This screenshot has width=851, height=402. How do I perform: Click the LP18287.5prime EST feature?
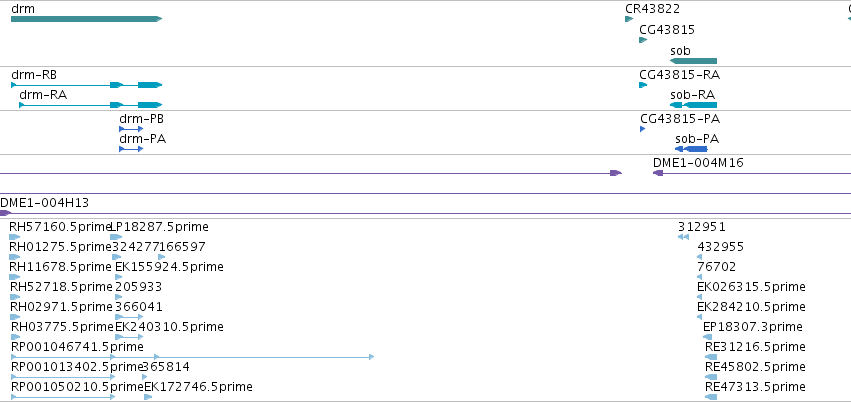[x=115, y=237]
